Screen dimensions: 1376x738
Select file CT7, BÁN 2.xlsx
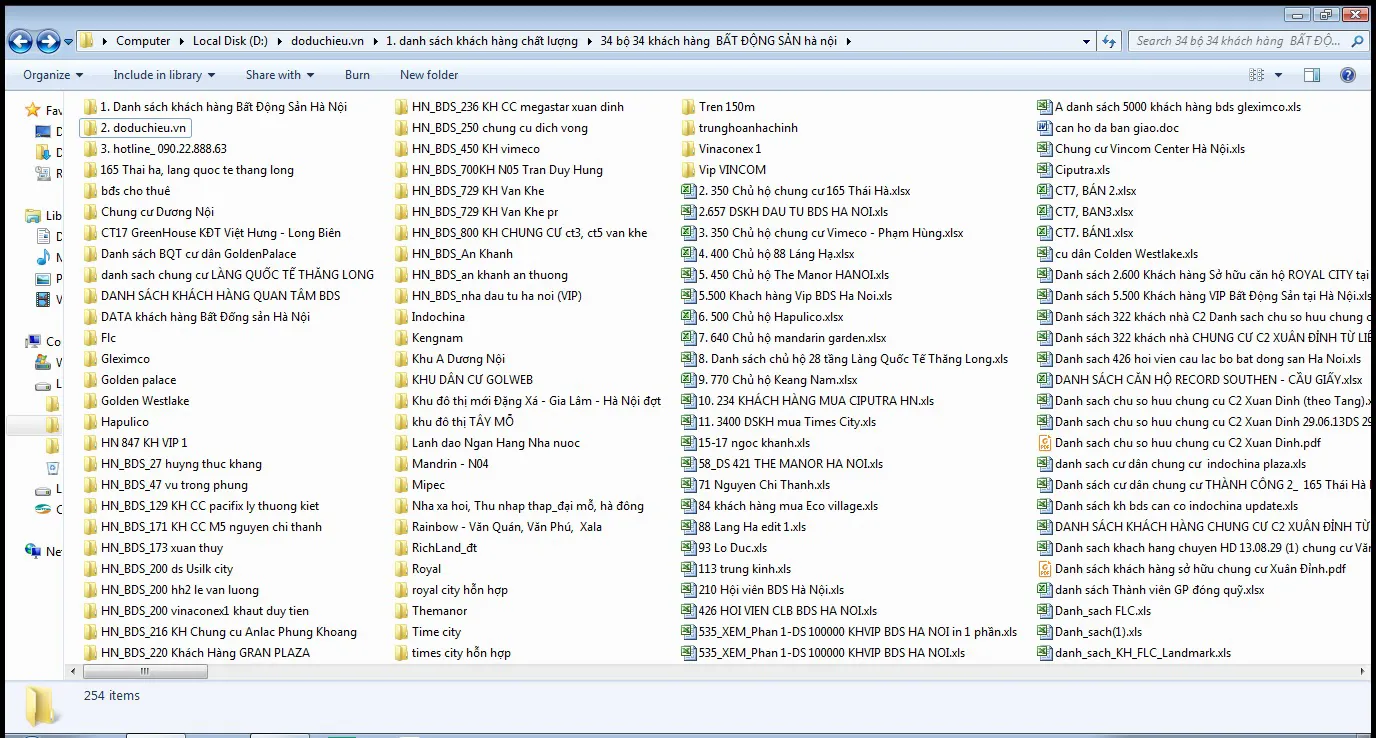(1086, 191)
